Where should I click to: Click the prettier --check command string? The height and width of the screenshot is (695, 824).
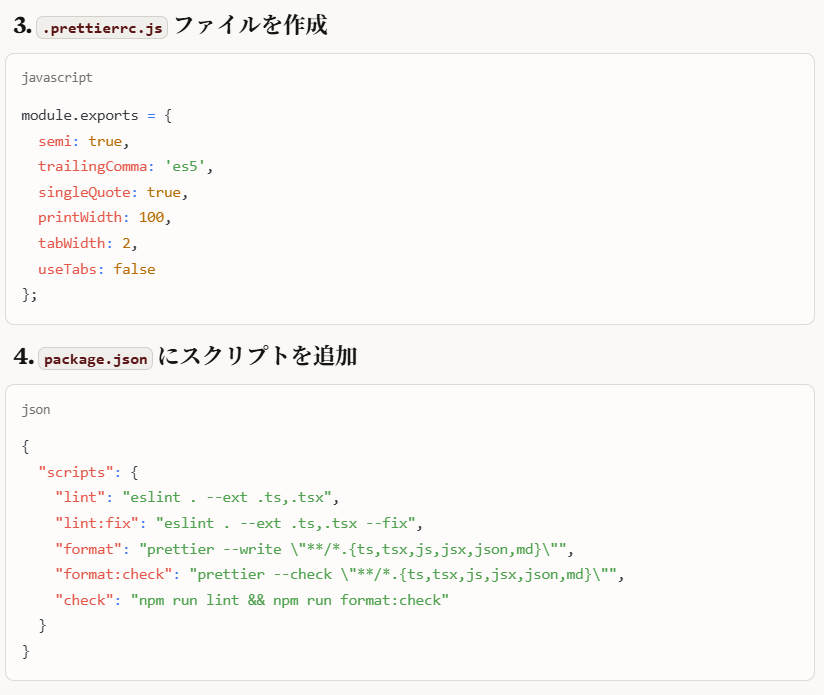(406, 574)
